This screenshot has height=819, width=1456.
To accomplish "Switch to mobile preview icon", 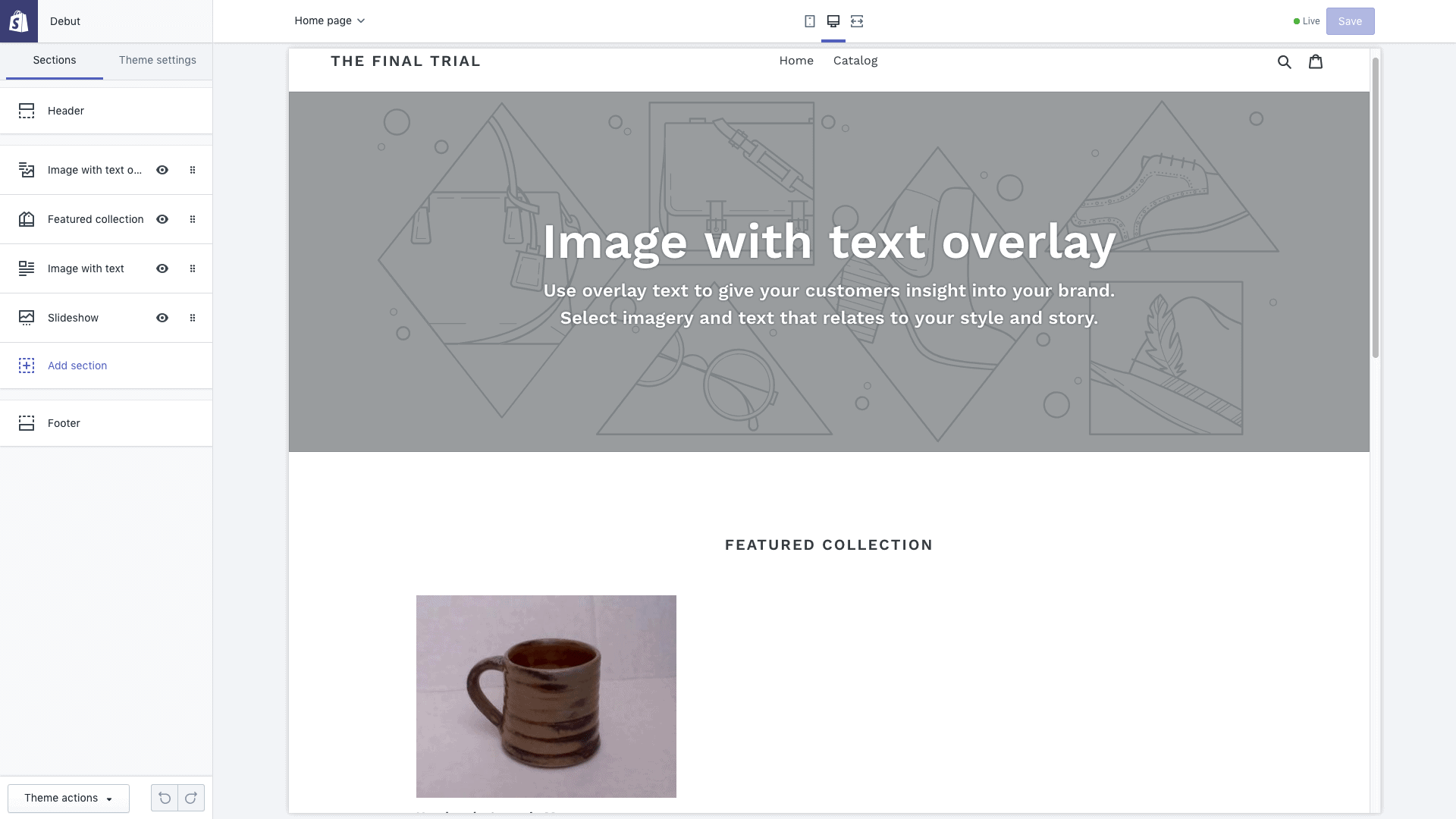I will click(x=810, y=21).
